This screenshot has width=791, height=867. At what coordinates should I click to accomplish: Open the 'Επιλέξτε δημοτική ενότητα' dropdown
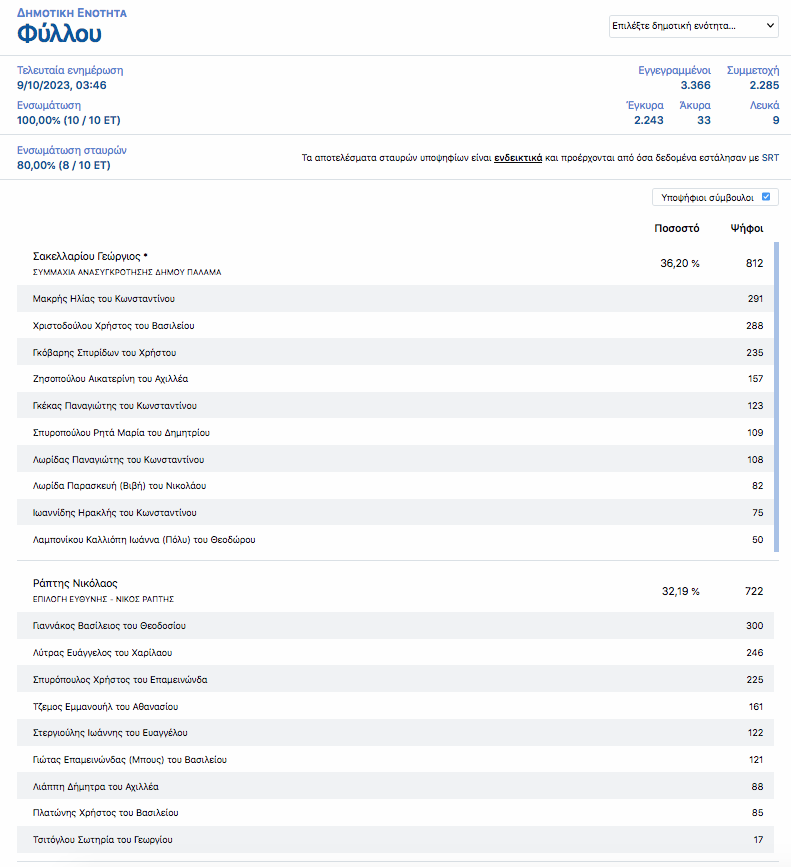693,26
